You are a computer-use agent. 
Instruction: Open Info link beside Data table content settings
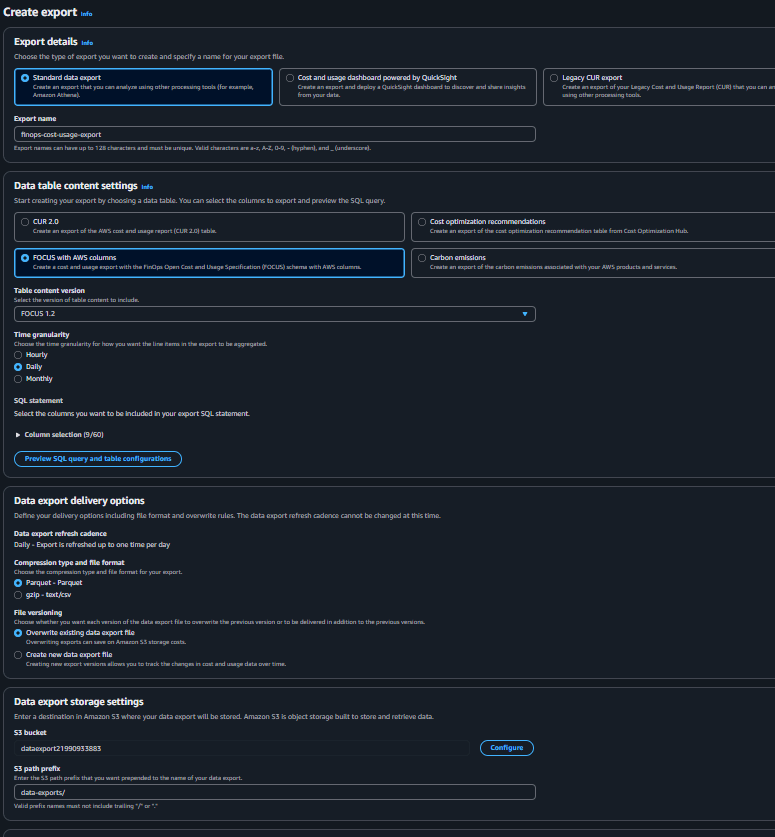pos(147,187)
